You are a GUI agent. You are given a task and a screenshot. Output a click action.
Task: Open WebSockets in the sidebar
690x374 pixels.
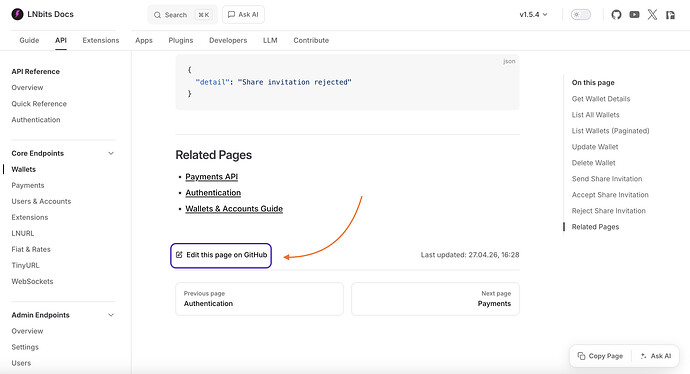(32, 281)
